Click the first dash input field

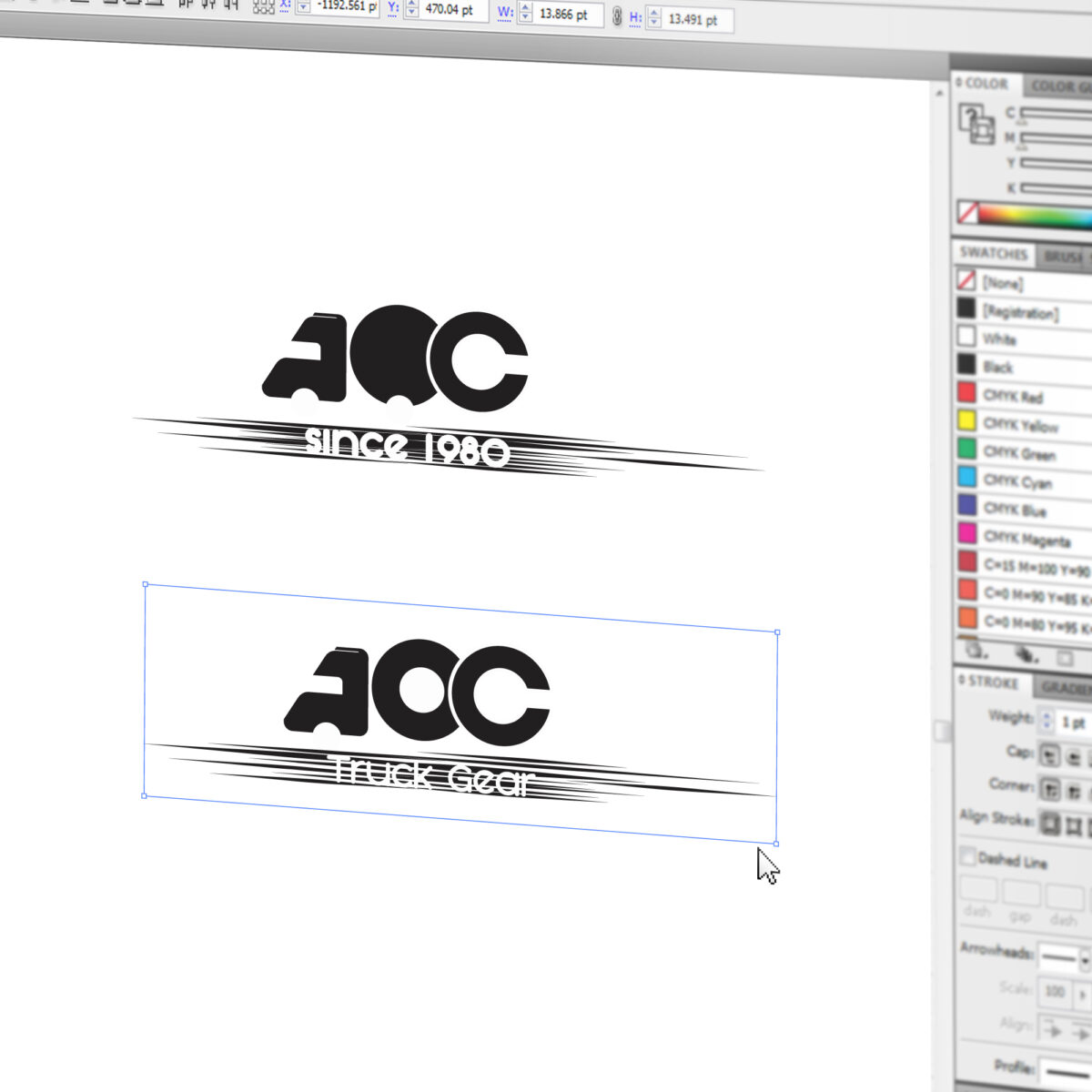[x=978, y=888]
